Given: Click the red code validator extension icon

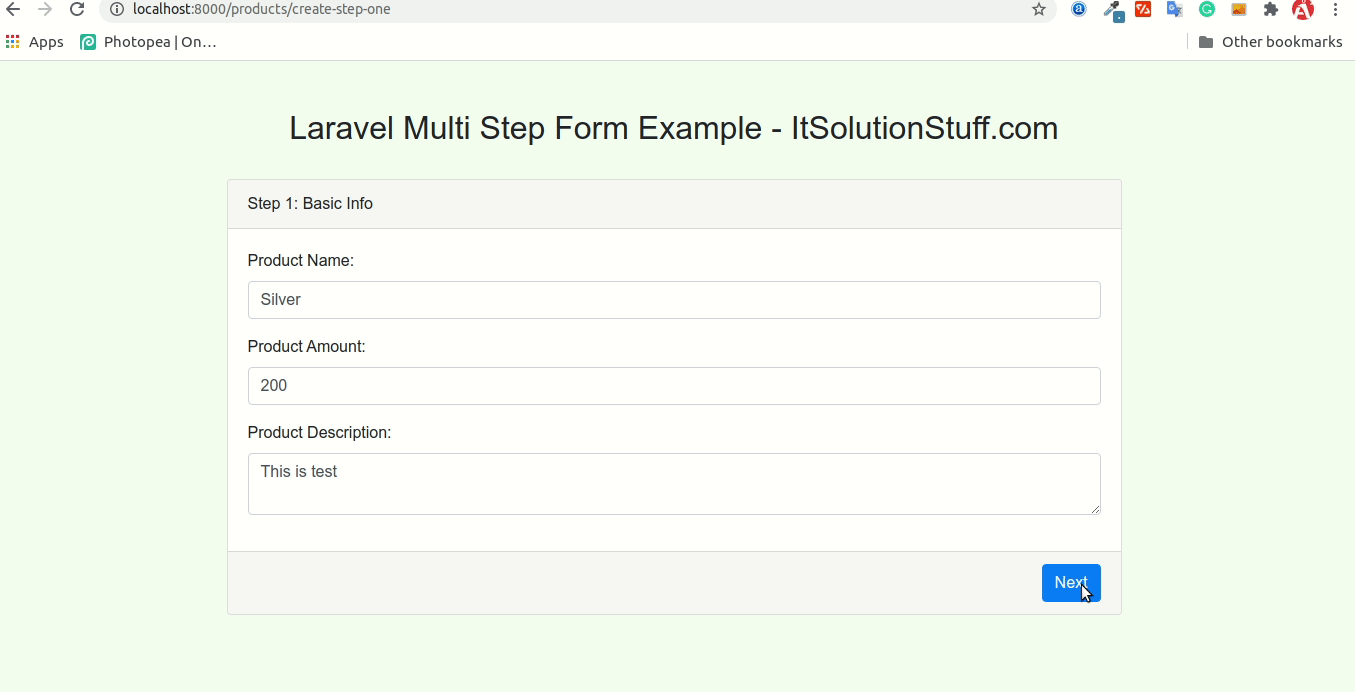Looking at the screenshot, I should 1143,10.
